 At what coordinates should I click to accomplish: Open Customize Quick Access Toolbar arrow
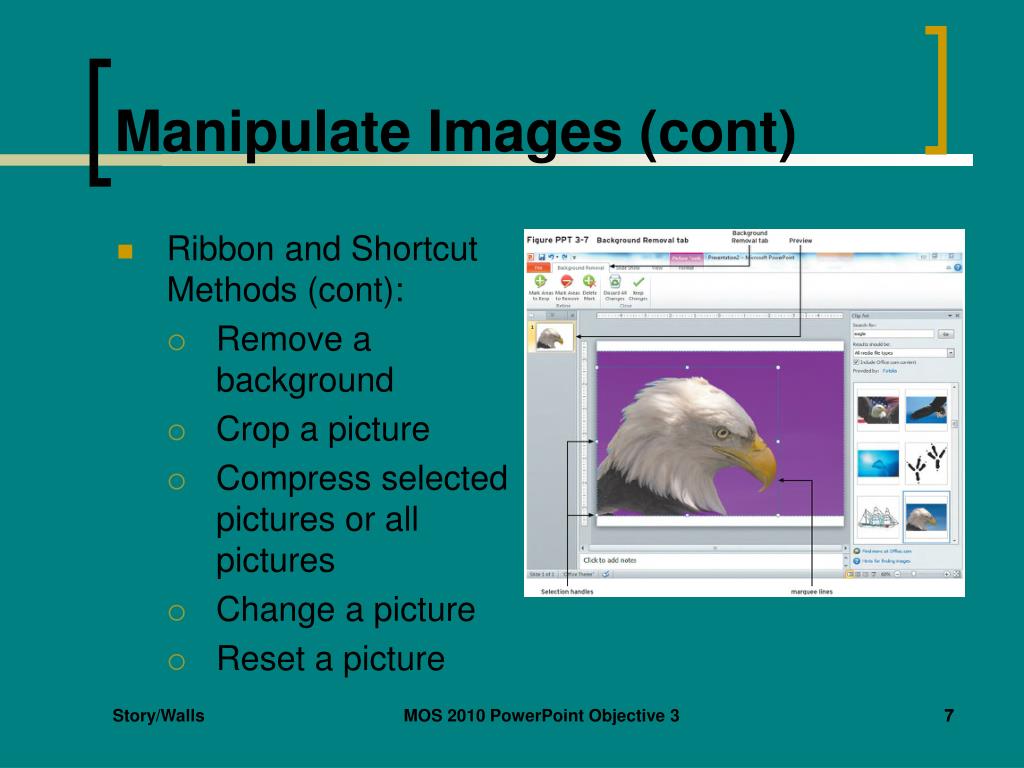tap(574, 258)
